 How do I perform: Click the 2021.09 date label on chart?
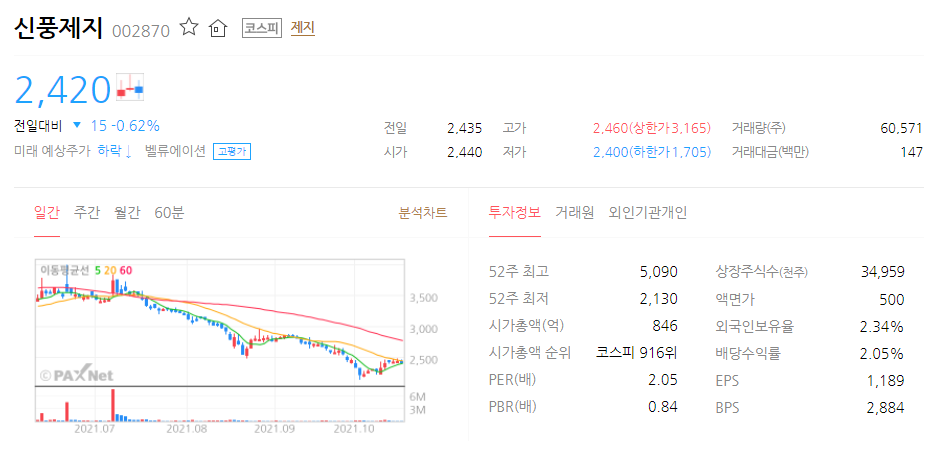(x=274, y=429)
